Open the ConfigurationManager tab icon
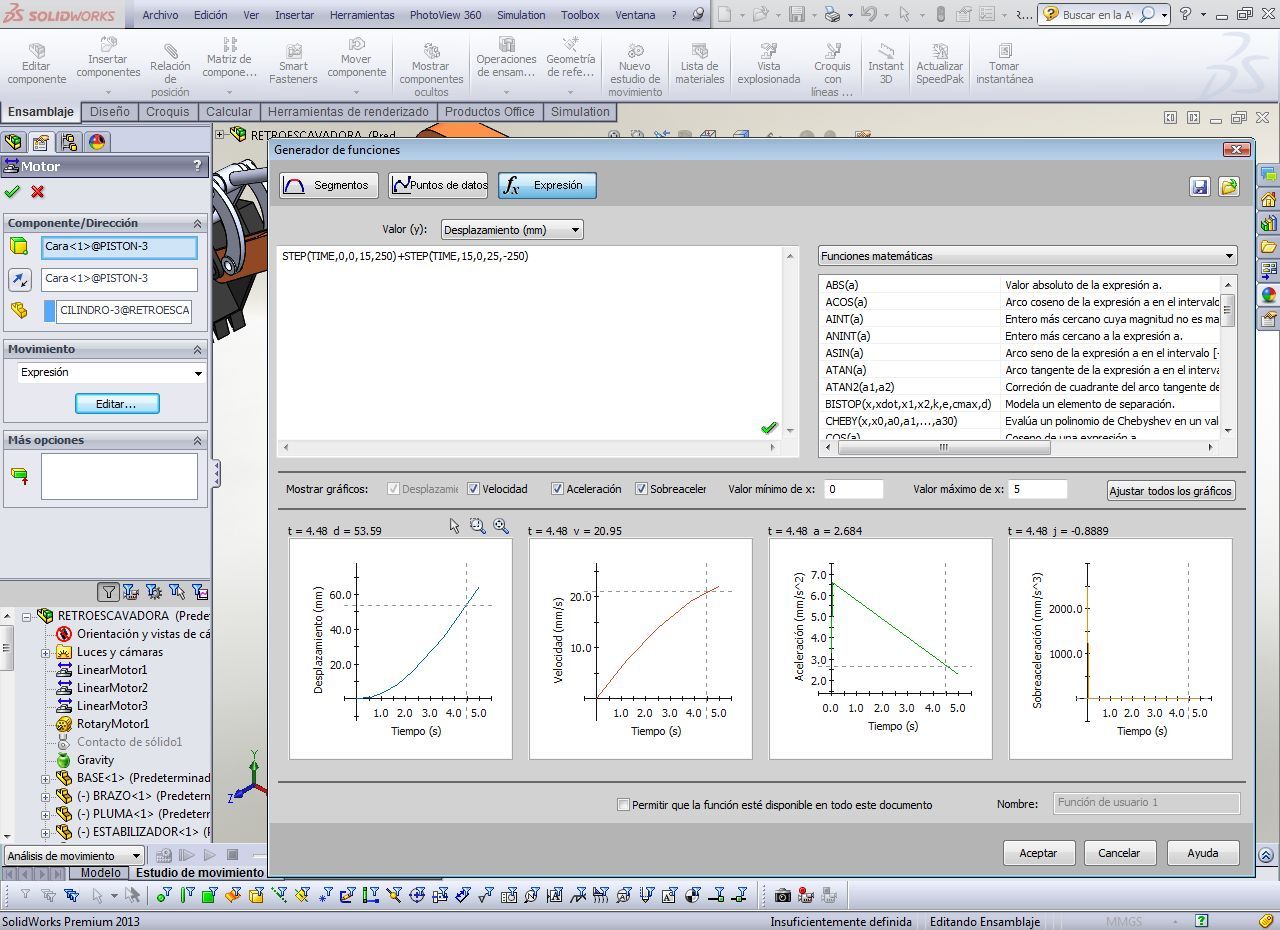This screenshot has height=930, width=1280. (68, 142)
